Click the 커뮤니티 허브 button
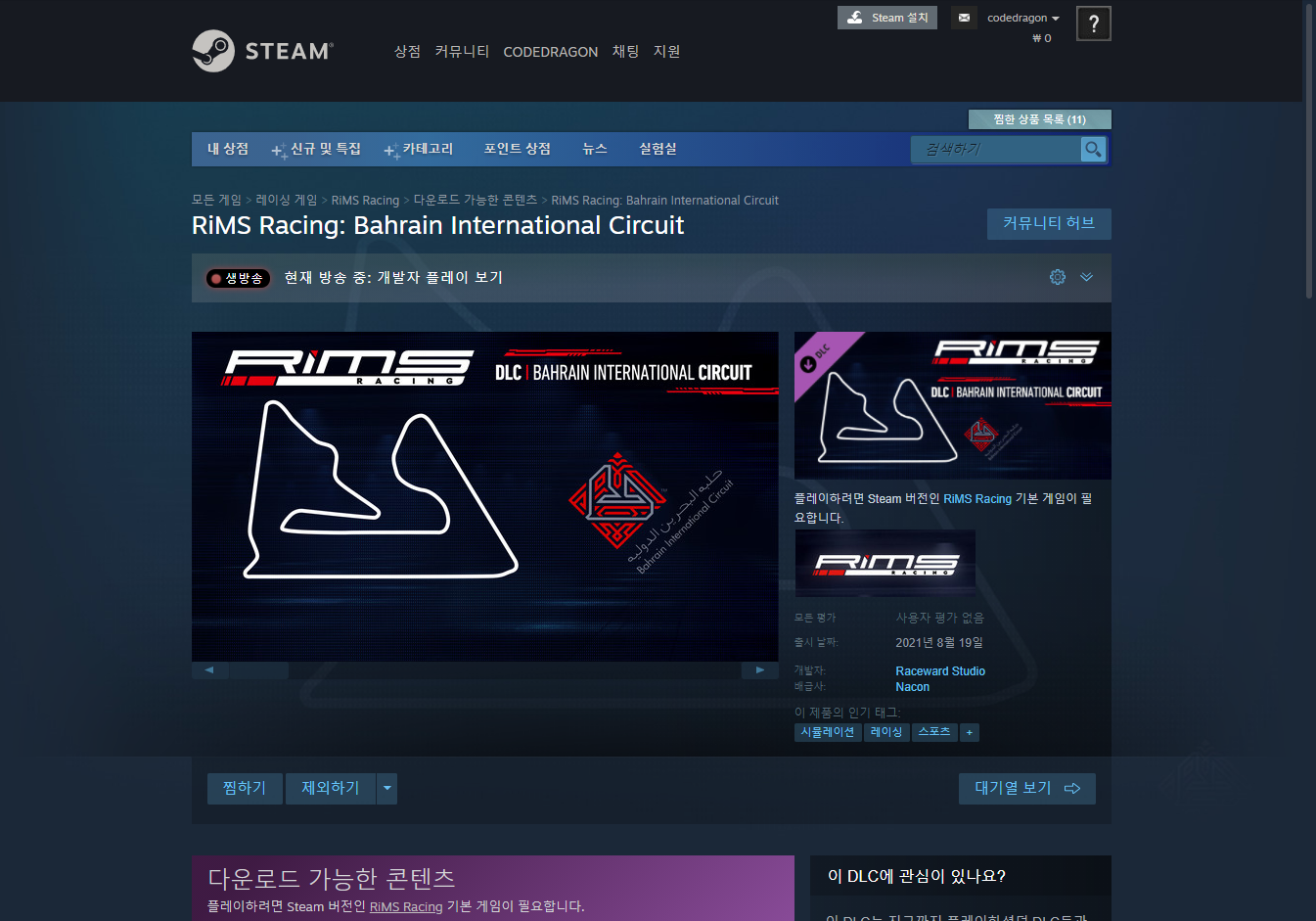Viewport: 1316px width, 921px height. pyautogui.click(x=1049, y=224)
